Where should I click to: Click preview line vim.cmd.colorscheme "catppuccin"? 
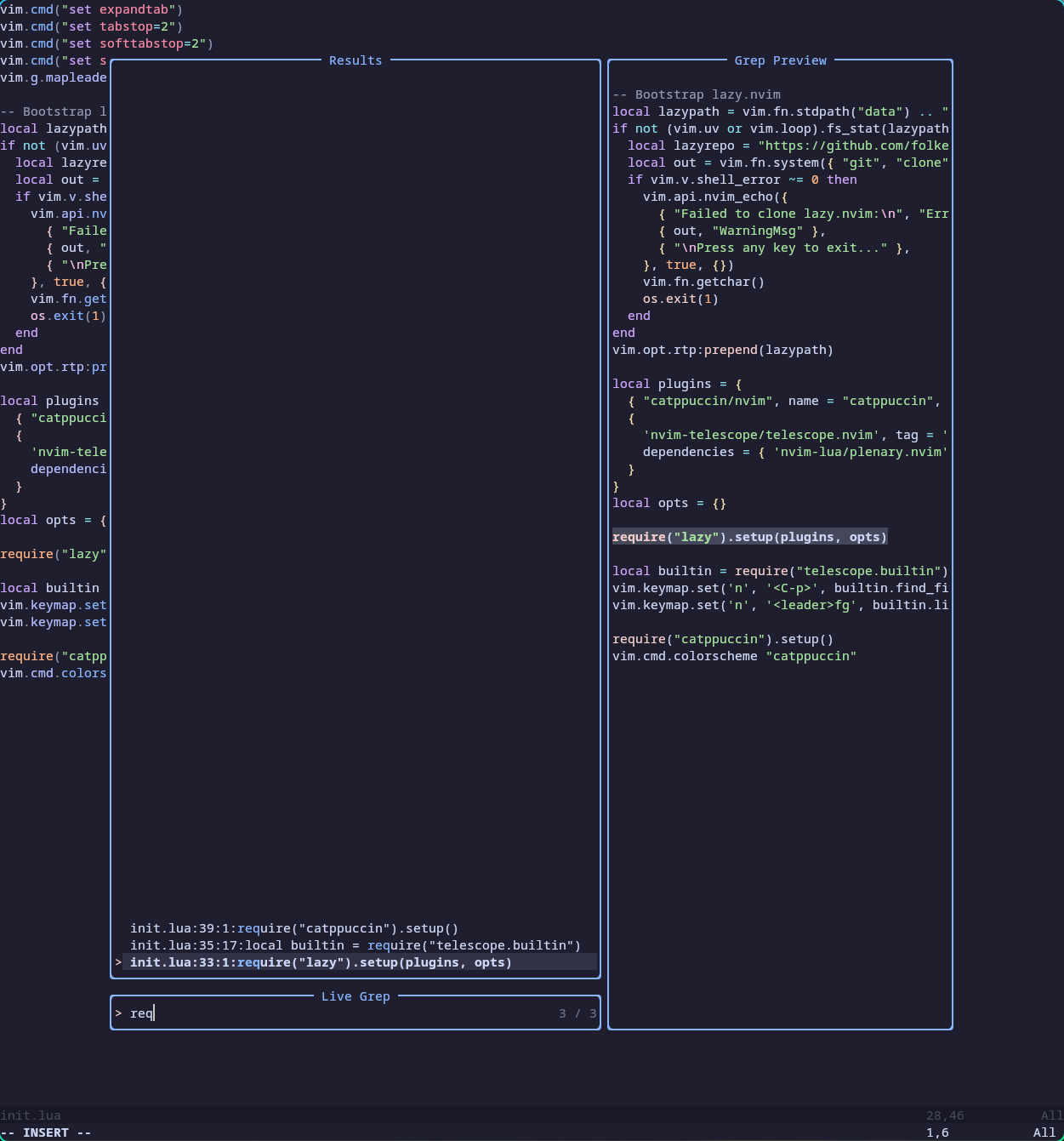734,656
